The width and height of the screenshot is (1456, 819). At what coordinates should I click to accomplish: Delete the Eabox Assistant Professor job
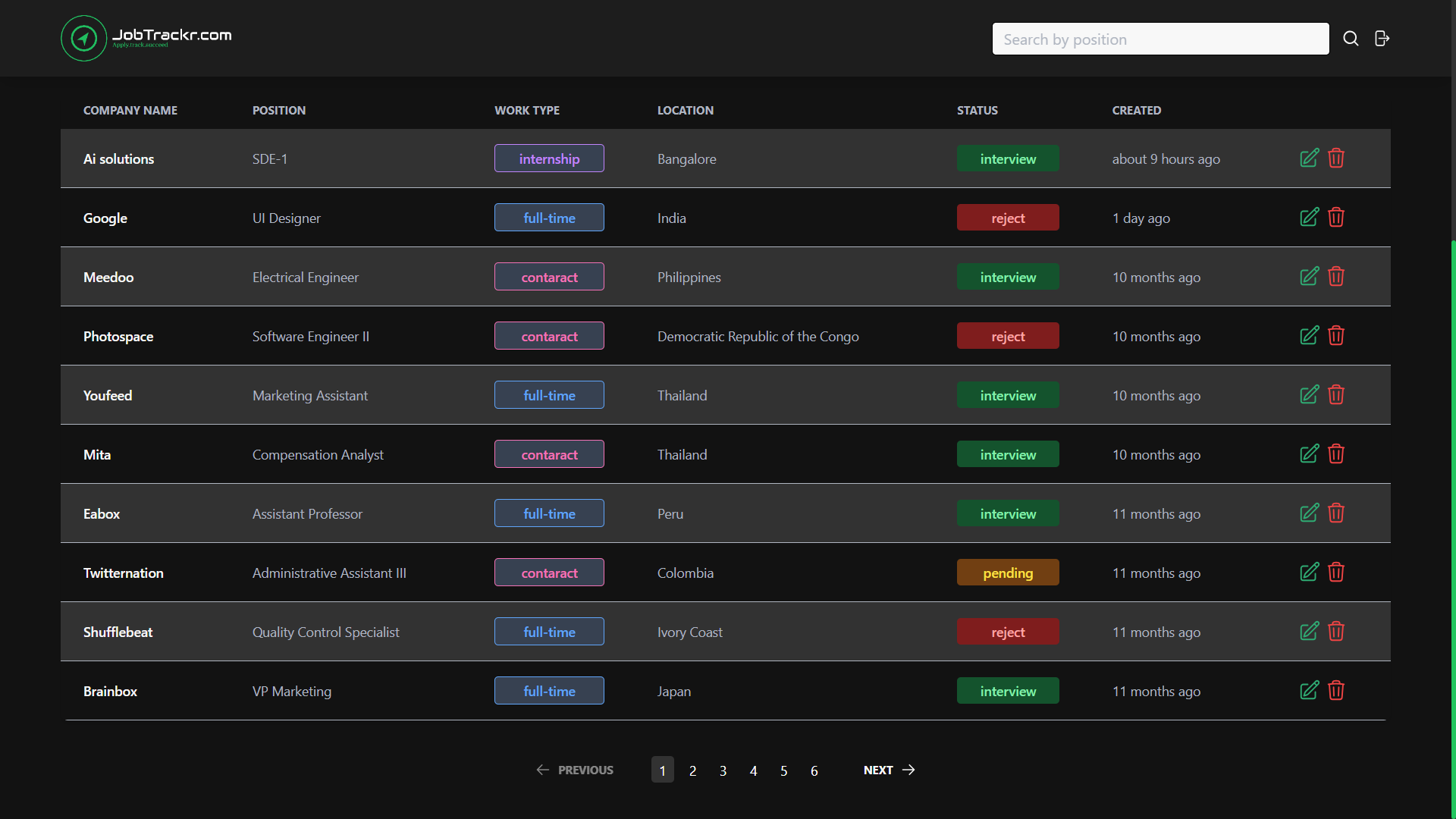tap(1336, 513)
